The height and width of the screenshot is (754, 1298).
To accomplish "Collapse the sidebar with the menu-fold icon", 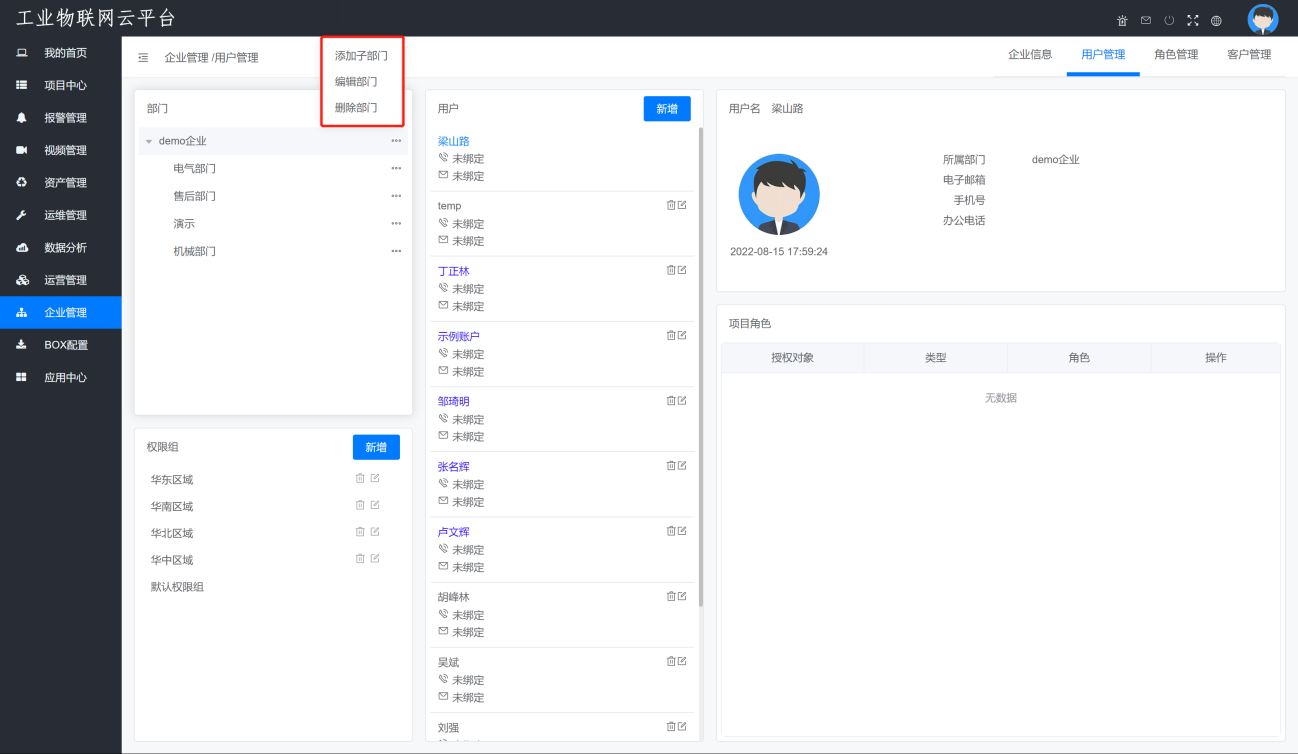I will 143,57.
